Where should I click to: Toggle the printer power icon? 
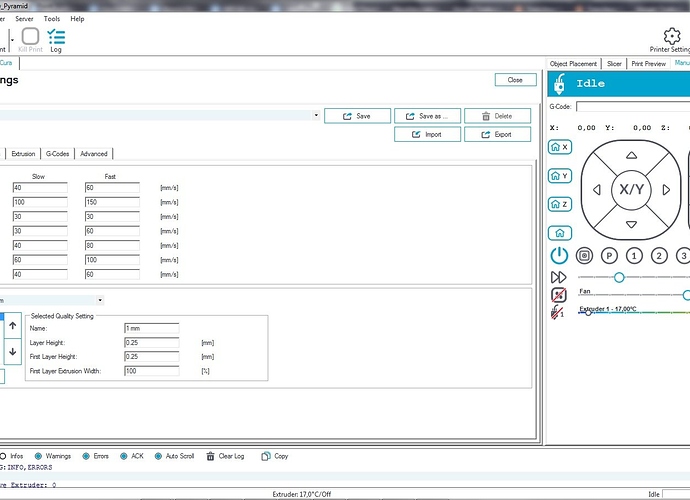[x=559, y=255]
